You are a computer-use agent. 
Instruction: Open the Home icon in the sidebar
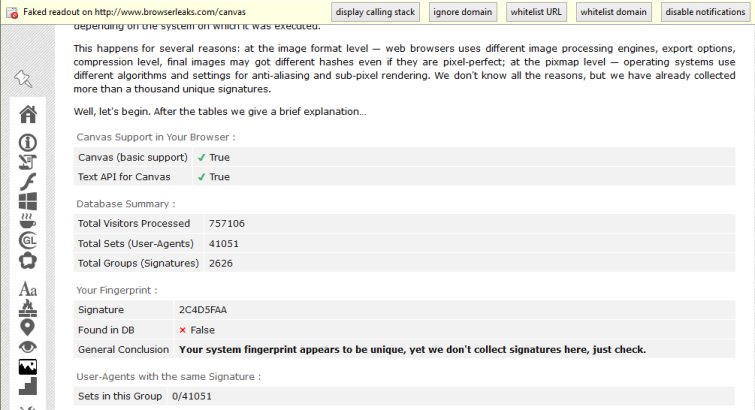[x=28, y=114]
